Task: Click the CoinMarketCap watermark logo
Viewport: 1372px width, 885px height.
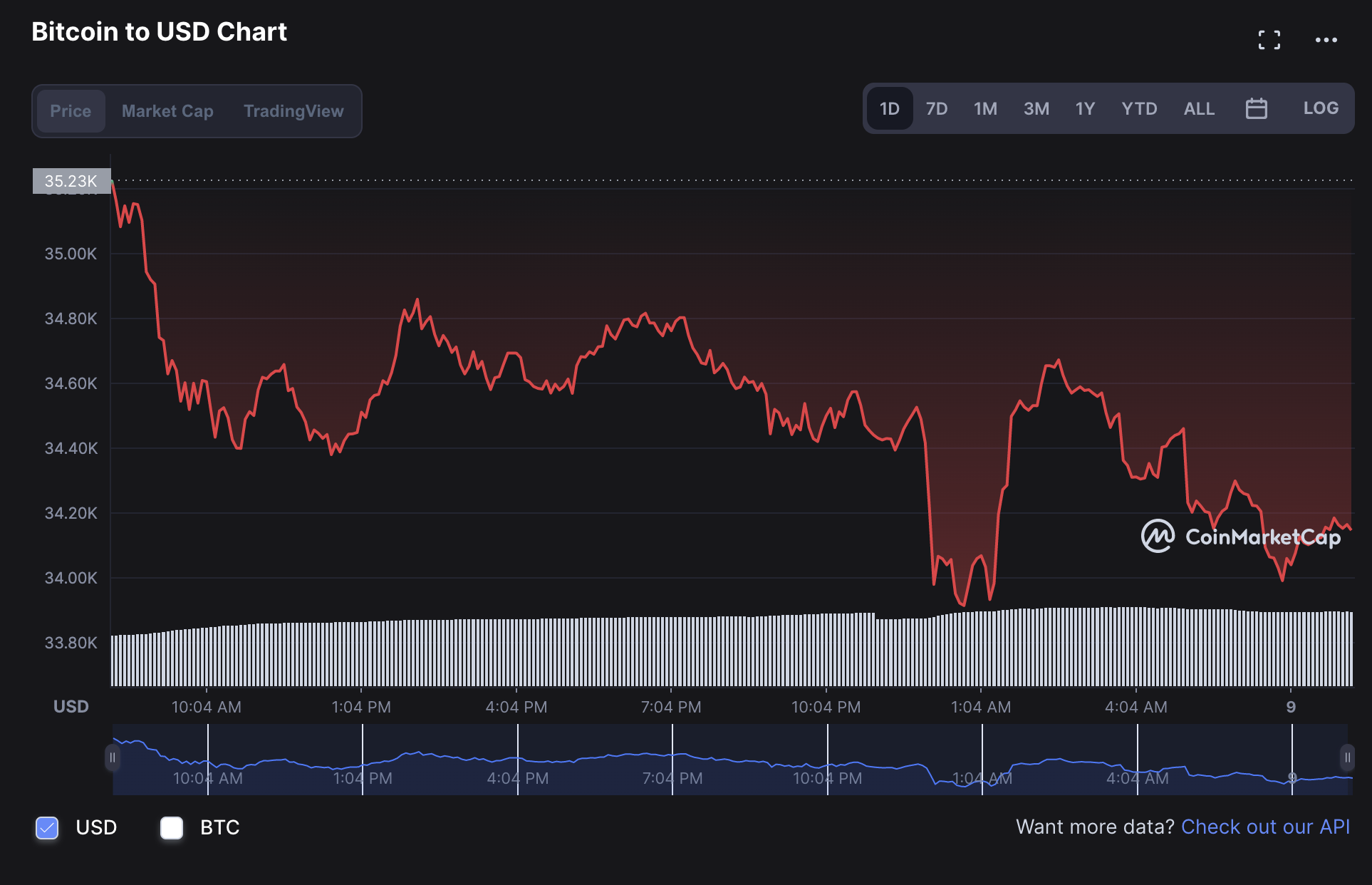Action: (x=1240, y=537)
